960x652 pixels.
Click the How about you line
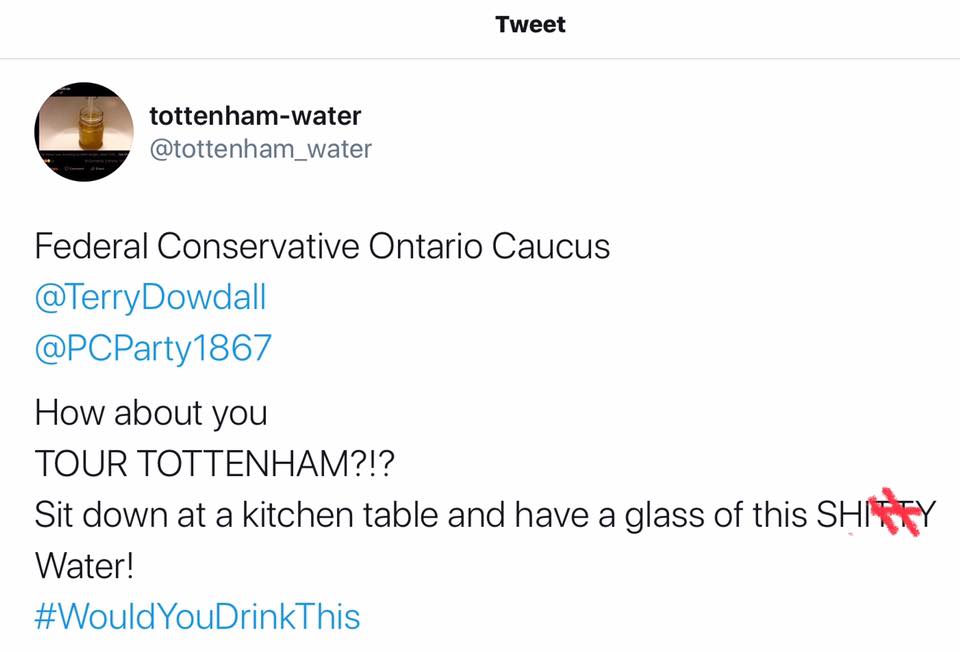[151, 413]
